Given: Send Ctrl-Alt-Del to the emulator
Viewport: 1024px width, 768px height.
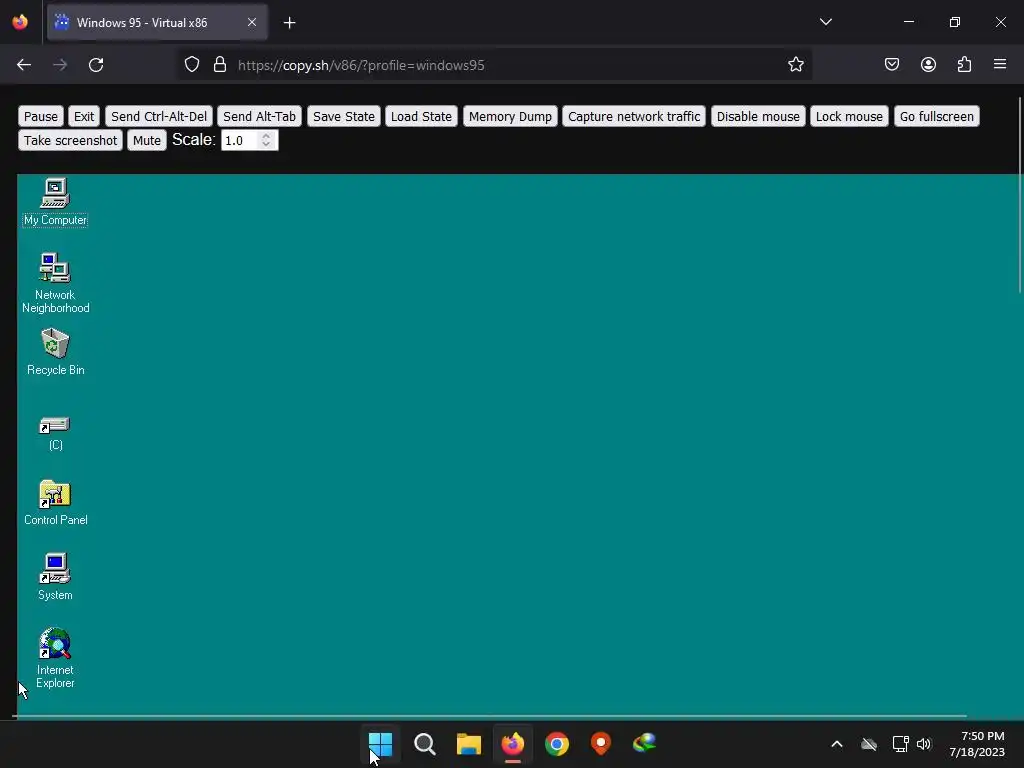Looking at the screenshot, I should coord(159,116).
